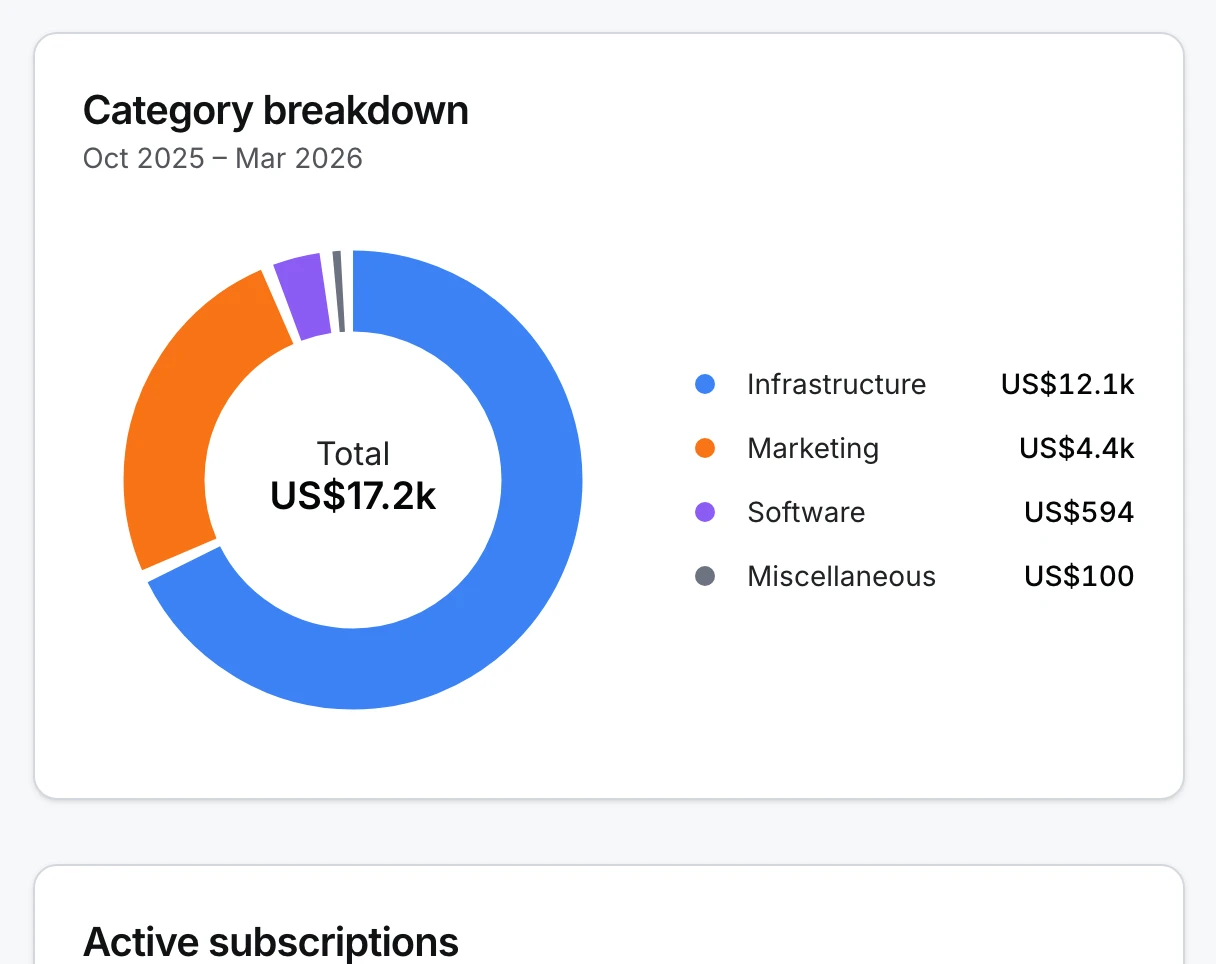Click the Total US$17.2k center label
The image size is (1216, 964).
pos(352,475)
